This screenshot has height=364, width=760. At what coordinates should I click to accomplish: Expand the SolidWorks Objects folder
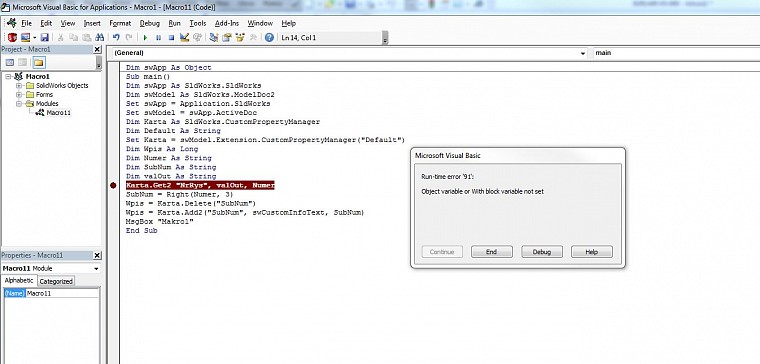19,86
